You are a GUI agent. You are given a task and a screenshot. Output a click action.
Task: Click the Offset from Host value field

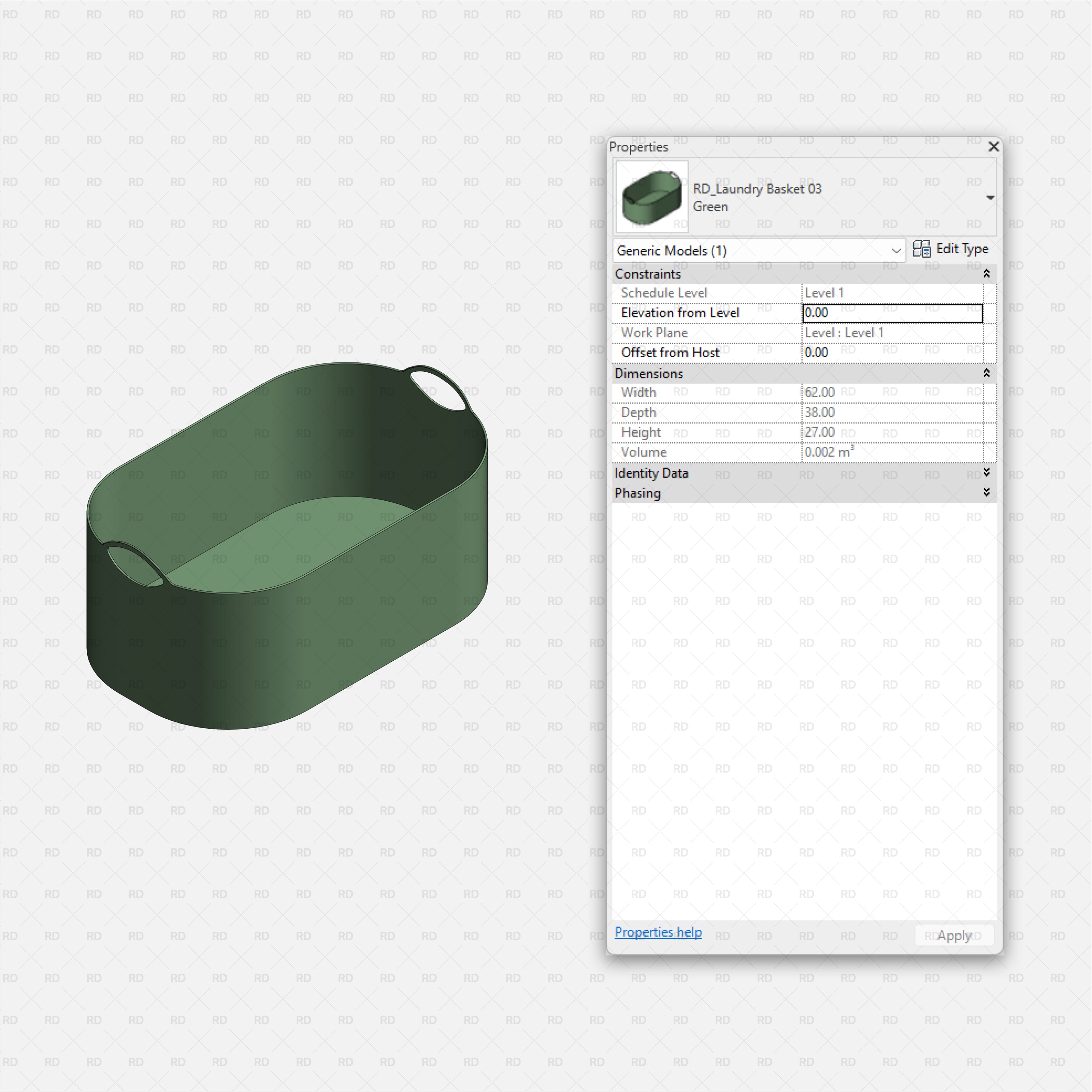(892, 352)
